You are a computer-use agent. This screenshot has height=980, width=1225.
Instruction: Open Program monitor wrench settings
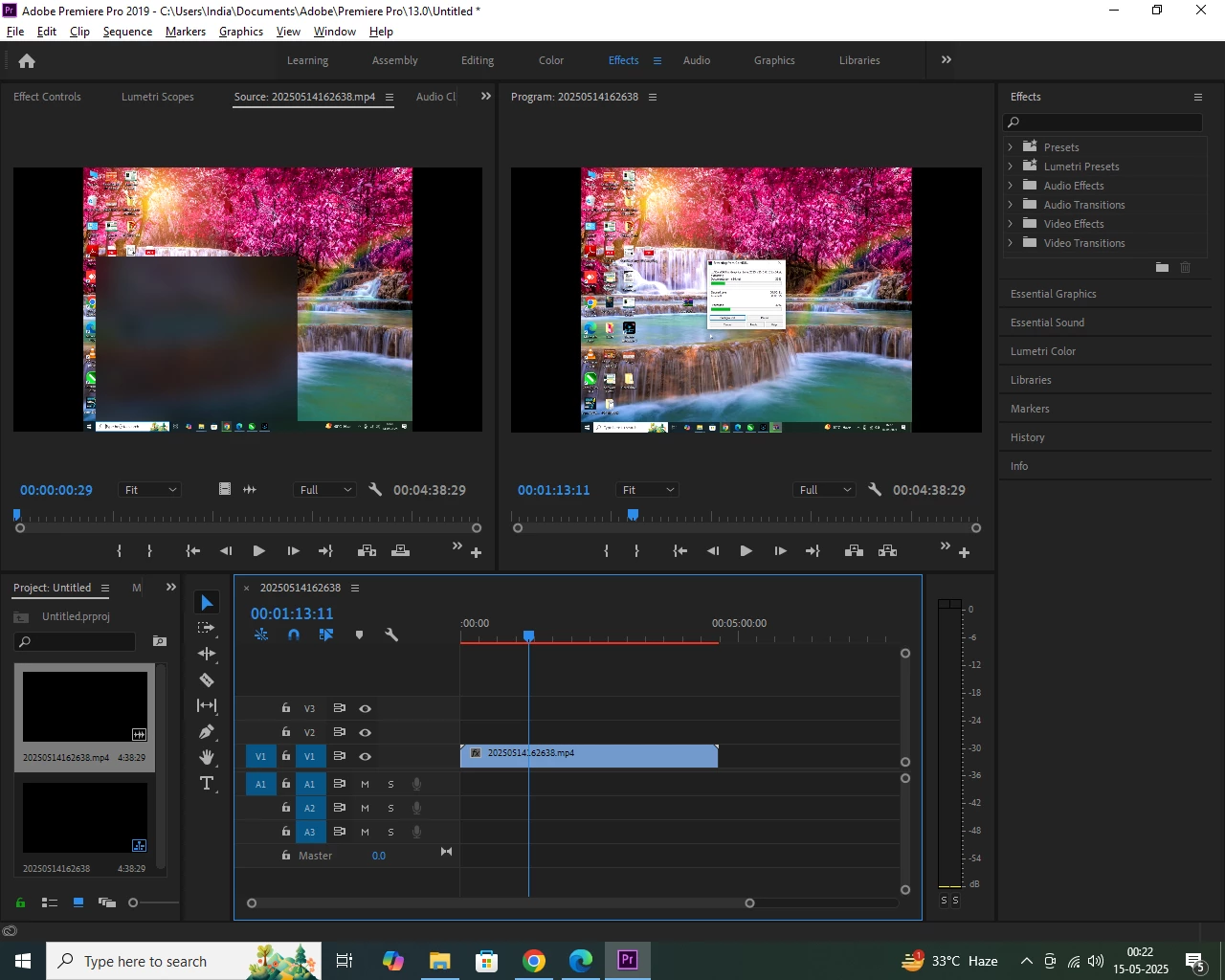[x=875, y=489]
